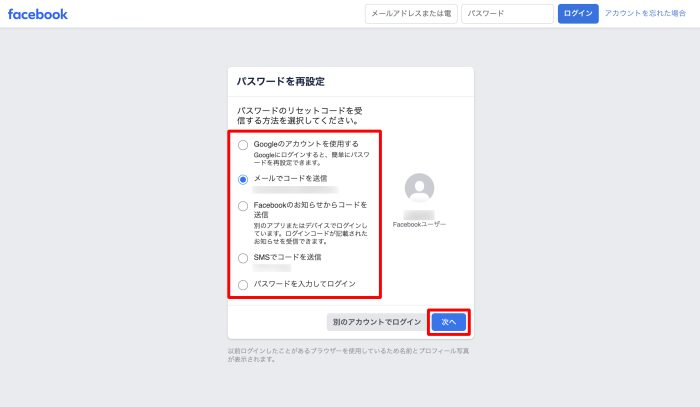This screenshot has width=700, height=407.
Task: Click the default profile avatar icon
Action: [420, 188]
